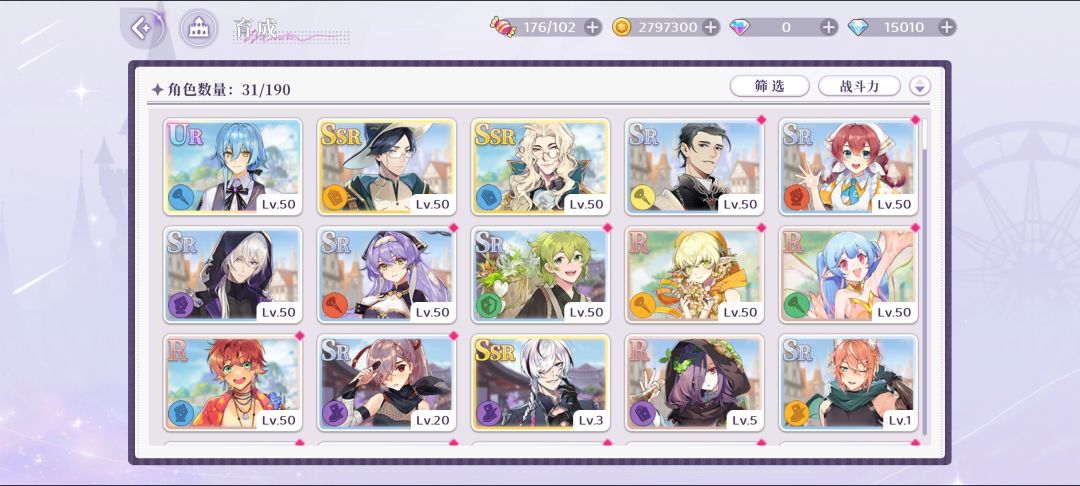This screenshot has height=486, width=1080.
Task: Go back with the arrow icon
Action: (x=143, y=28)
